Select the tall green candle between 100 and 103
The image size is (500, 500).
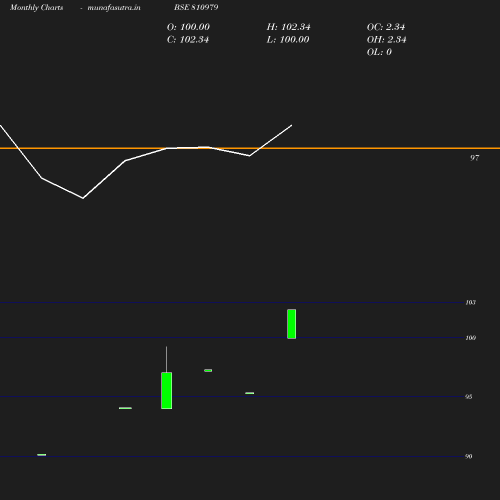292,324
